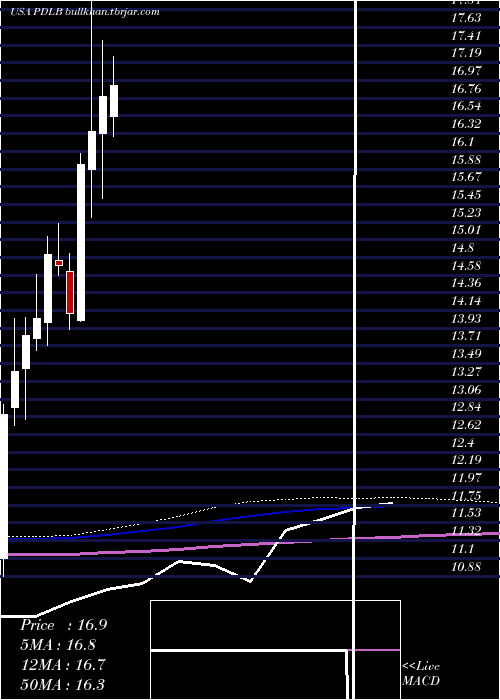Click the 15.23 price axis label
The height and width of the screenshot is (700, 500).
click(x=466, y=212)
